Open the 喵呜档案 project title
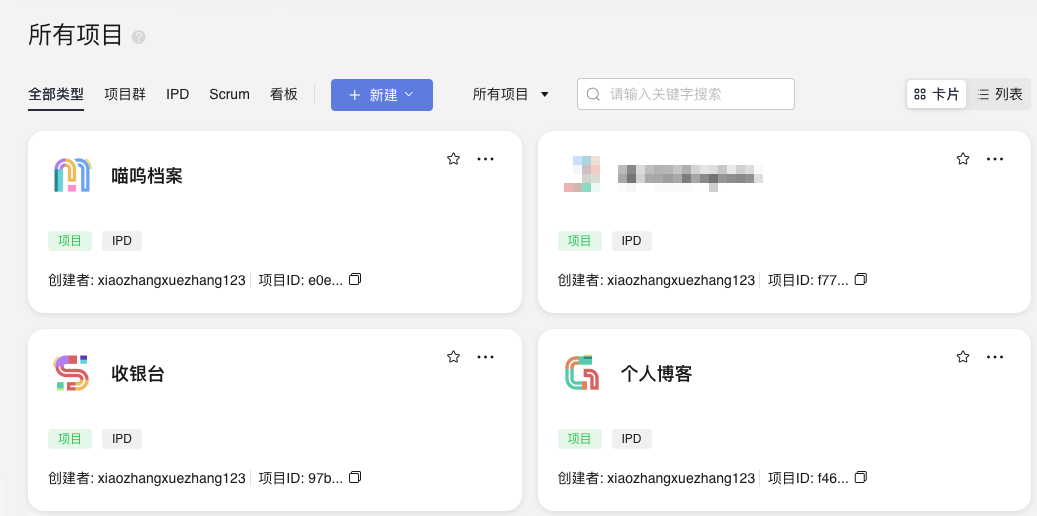This screenshot has height=516, width=1037. click(147, 175)
